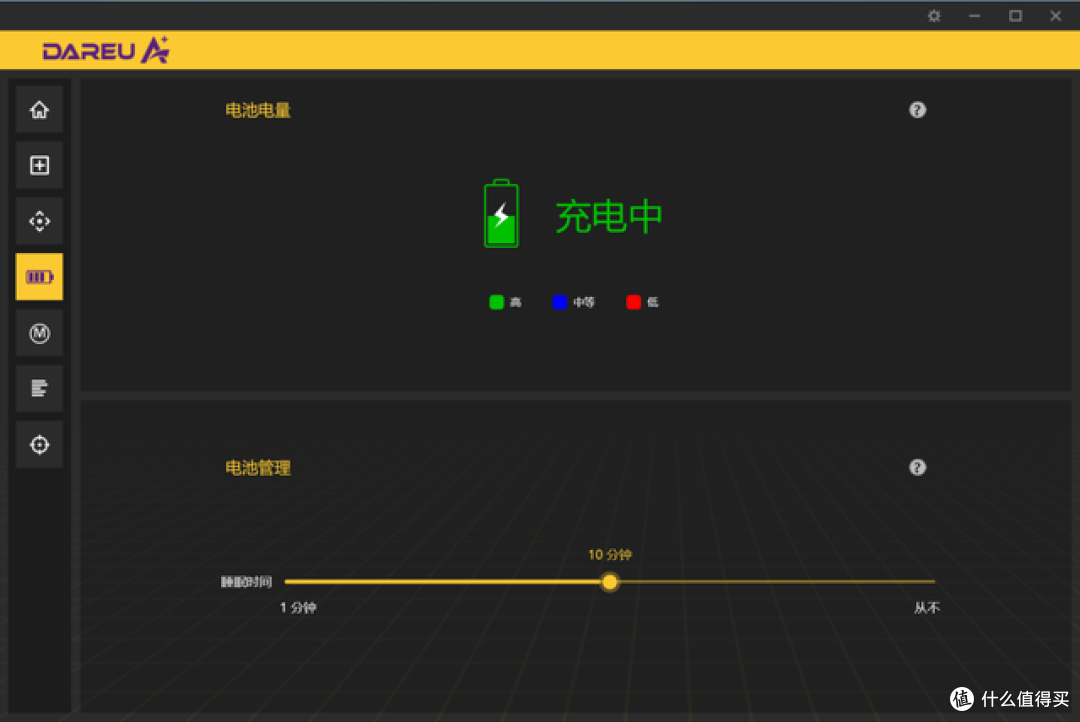The height and width of the screenshot is (722, 1080).
Task: Click the green 高 legend swatch
Action: click(497, 302)
